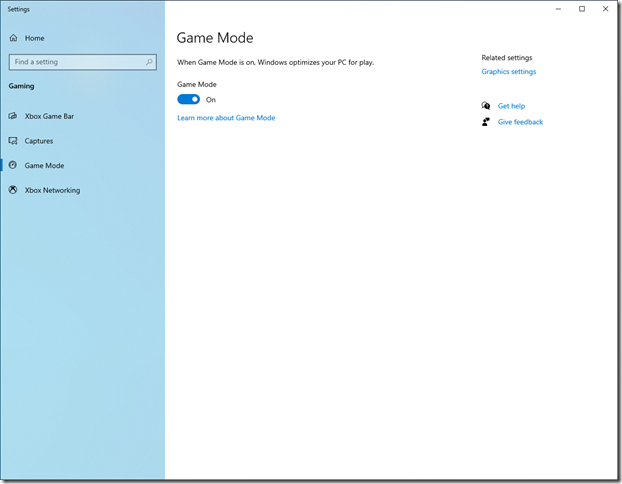Click the Get help link
The height and width of the screenshot is (484, 622).
511,106
